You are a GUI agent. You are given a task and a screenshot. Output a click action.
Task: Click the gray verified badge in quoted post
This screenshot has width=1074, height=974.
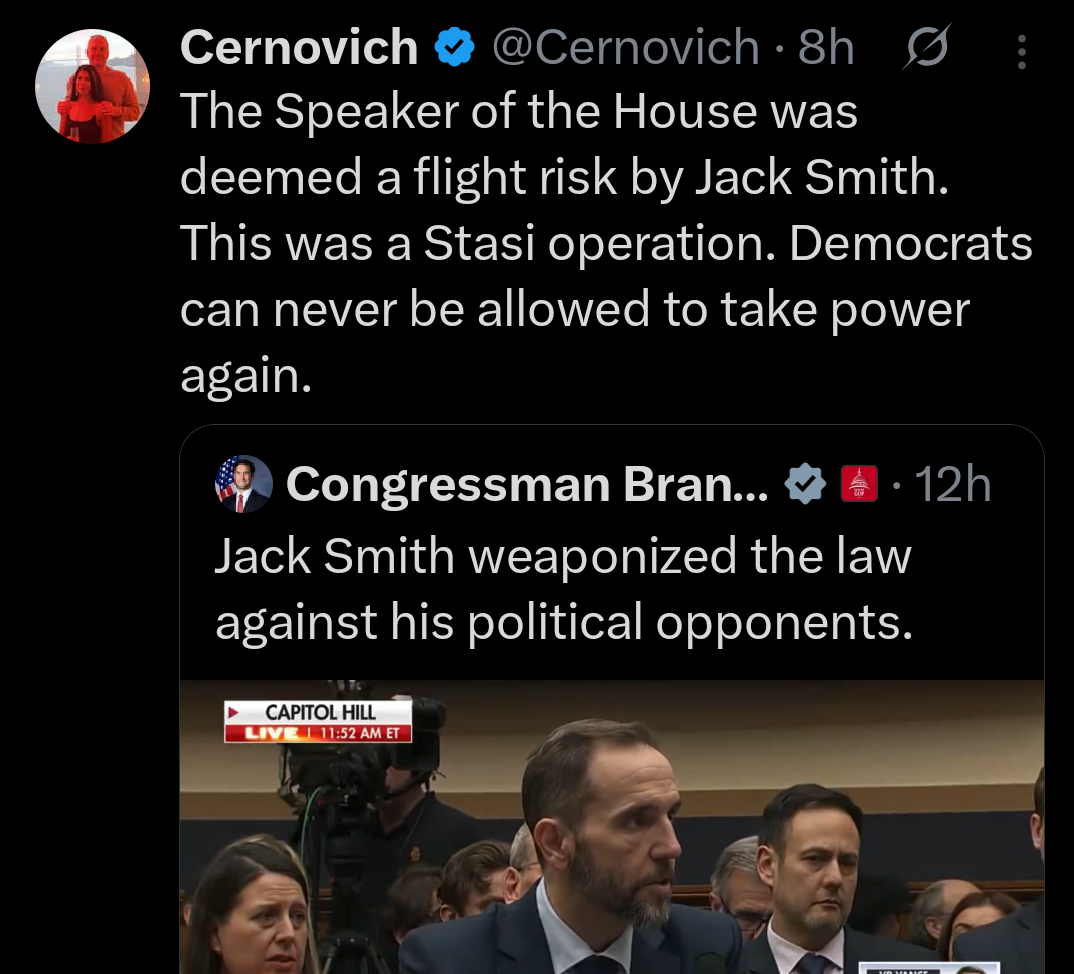804,484
